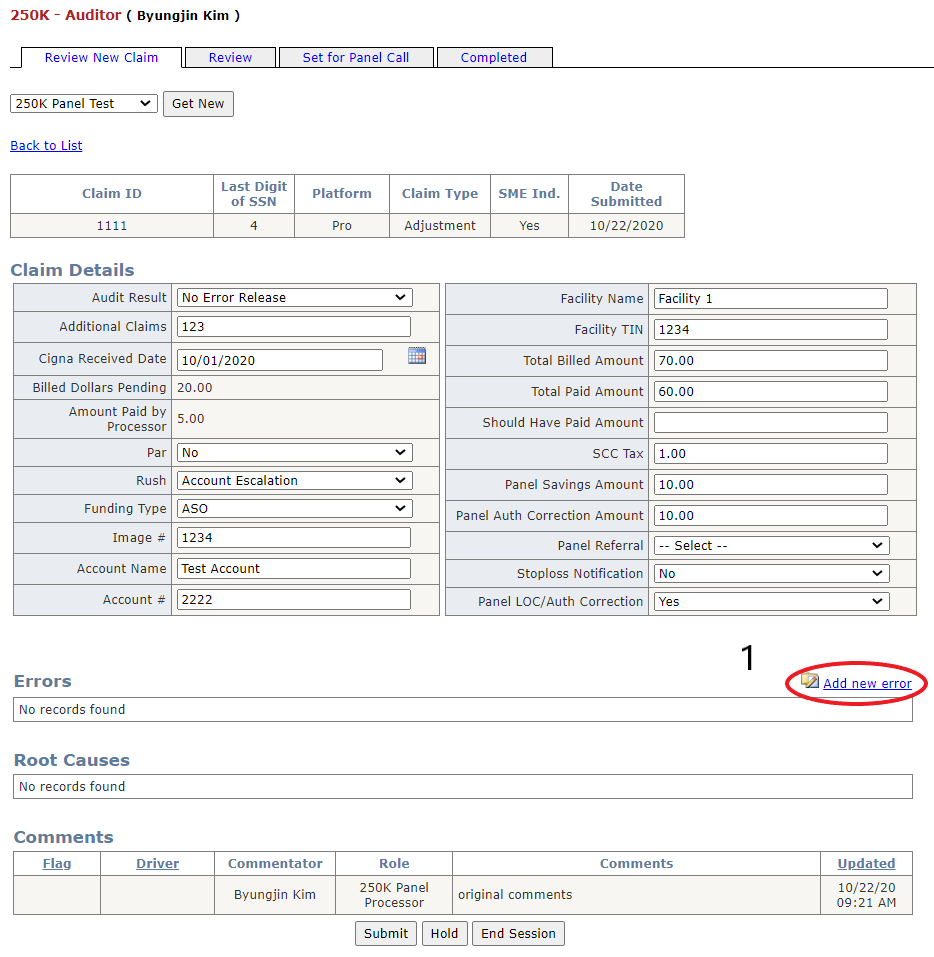The height and width of the screenshot is (957, 934).
Task: Open the Cigna Received Date calendar icon
Action: pos(417,356)
